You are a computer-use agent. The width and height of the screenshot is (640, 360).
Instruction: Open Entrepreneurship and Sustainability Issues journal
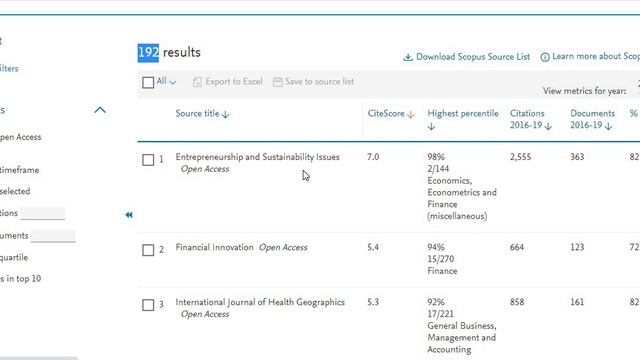258,157
